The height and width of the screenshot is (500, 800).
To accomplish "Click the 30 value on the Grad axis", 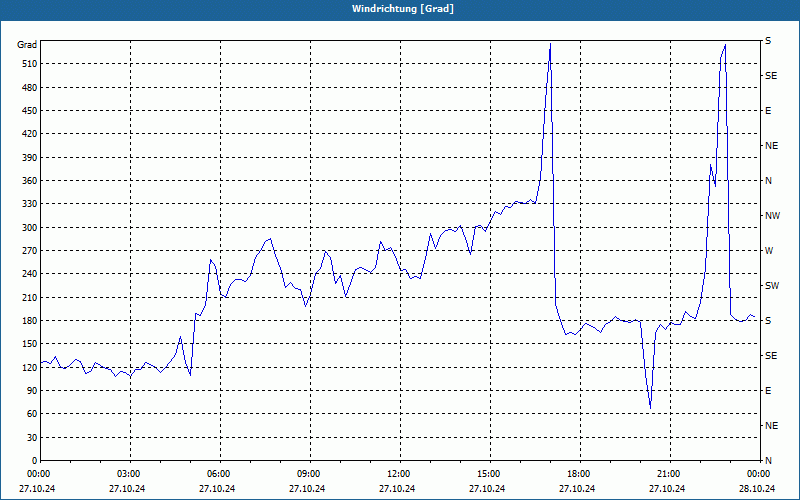I will 32,437.
